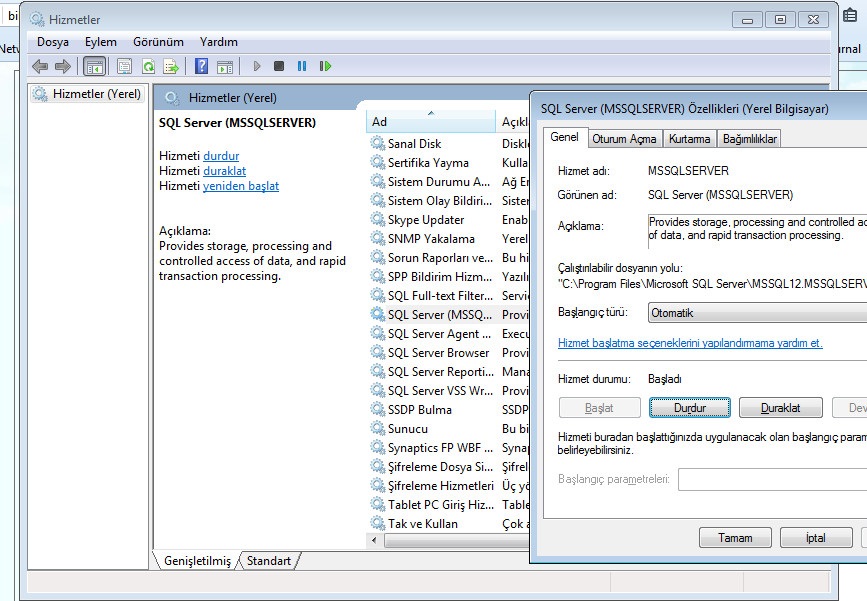Image resolution: width=867 pixels, height=601 pixels.
Task: Select the Hizmetler (Yerel) tree node
Action: (x=86, y=94)
